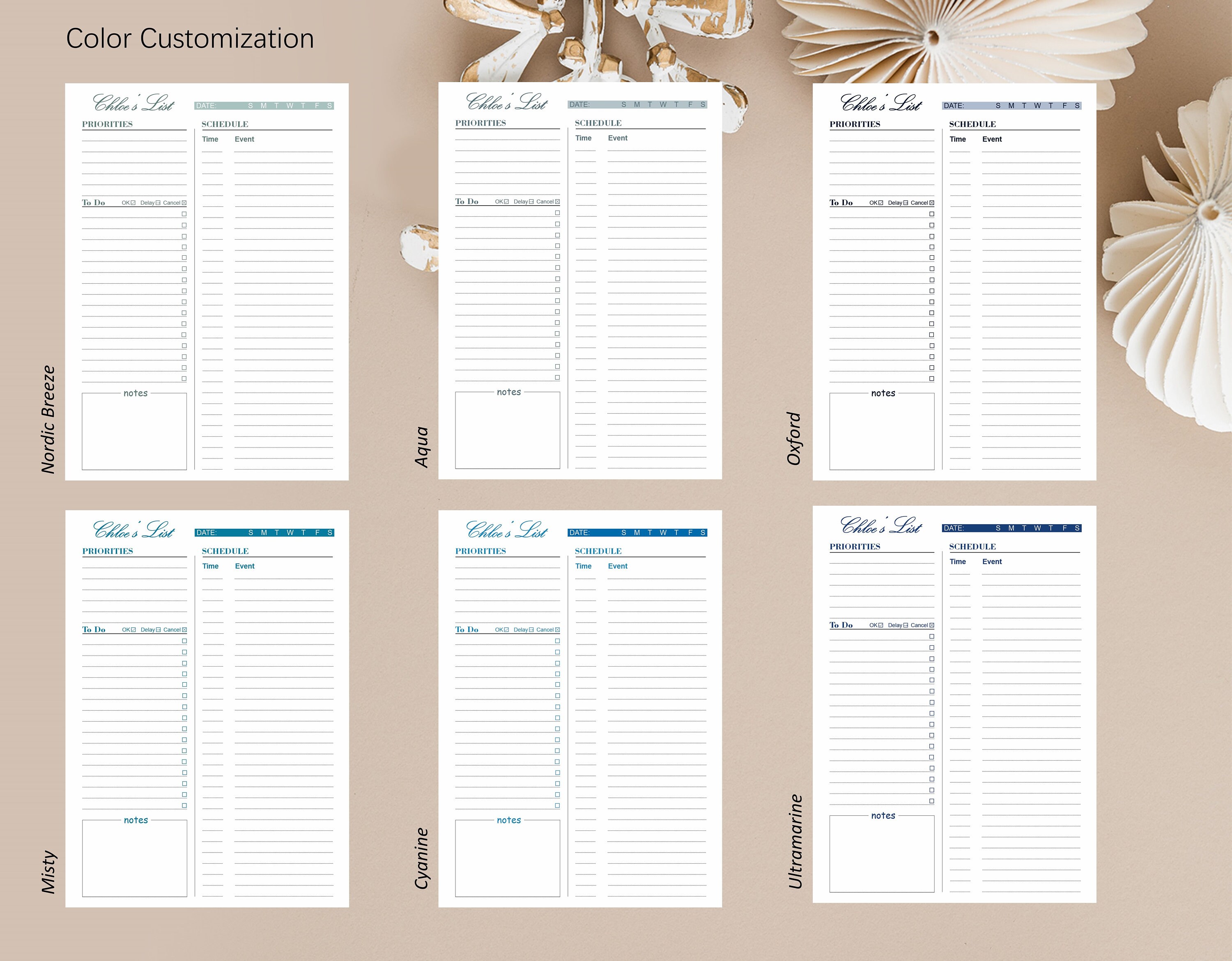Click the OK symbol on the Misty template

pos(133,629)
